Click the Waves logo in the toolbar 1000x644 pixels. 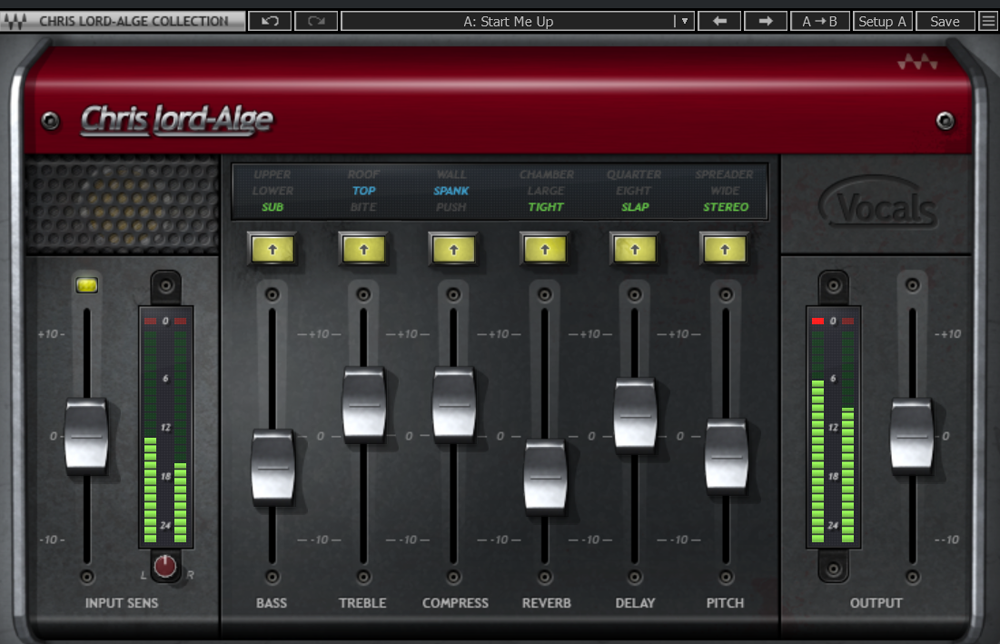click(x=15, y=21)
